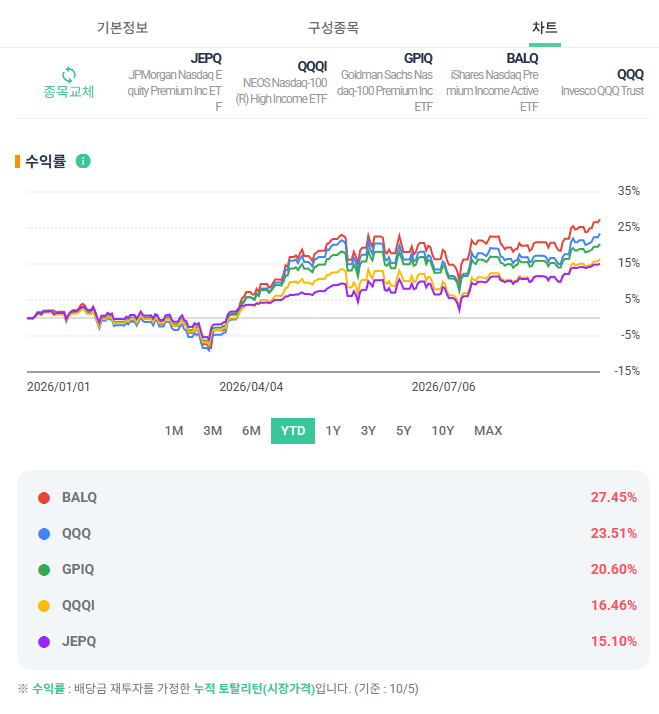Click the 2026/01/01 axis date

(58, 387)
